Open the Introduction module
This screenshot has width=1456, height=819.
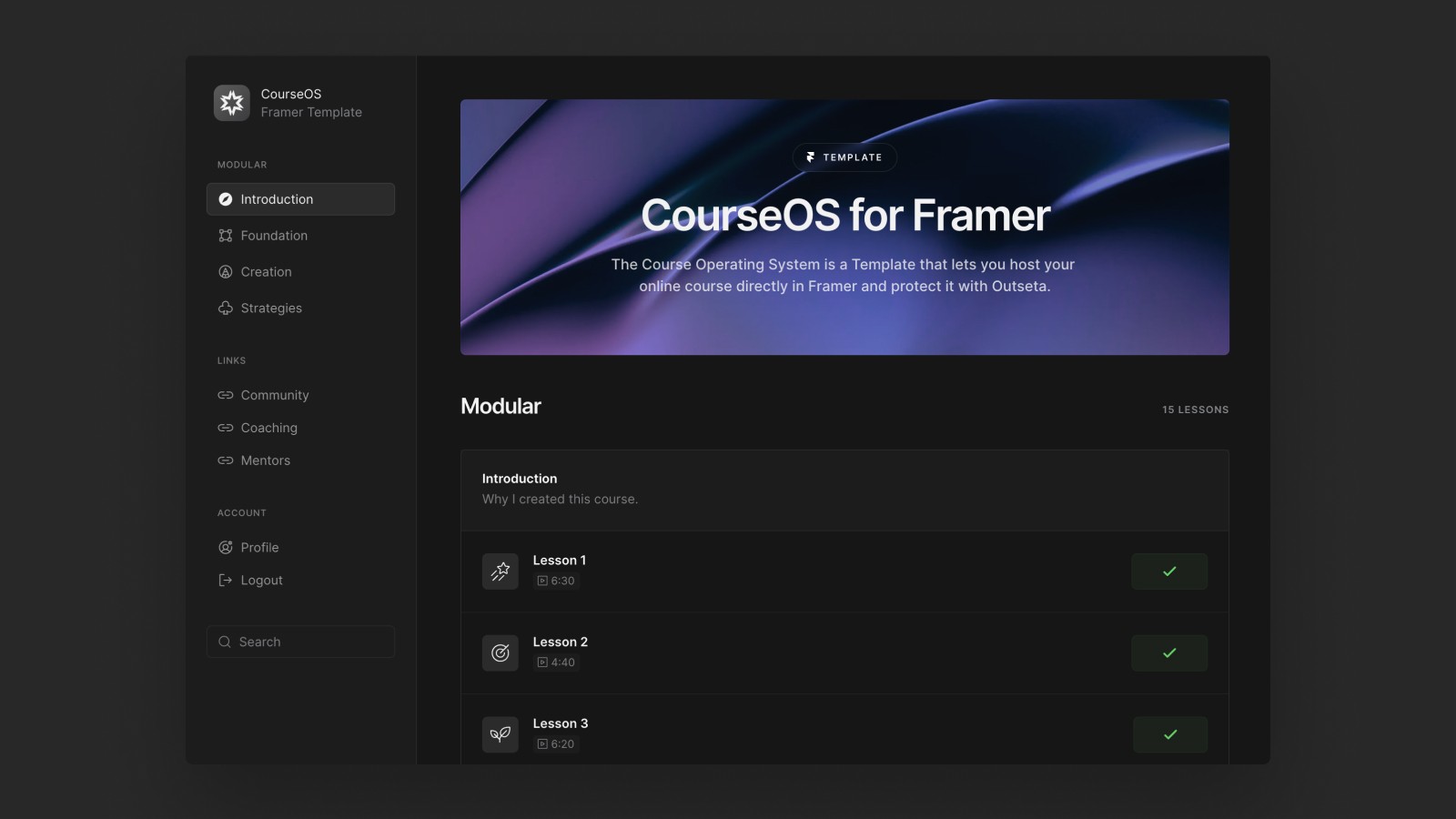click(x=300, y=199)
